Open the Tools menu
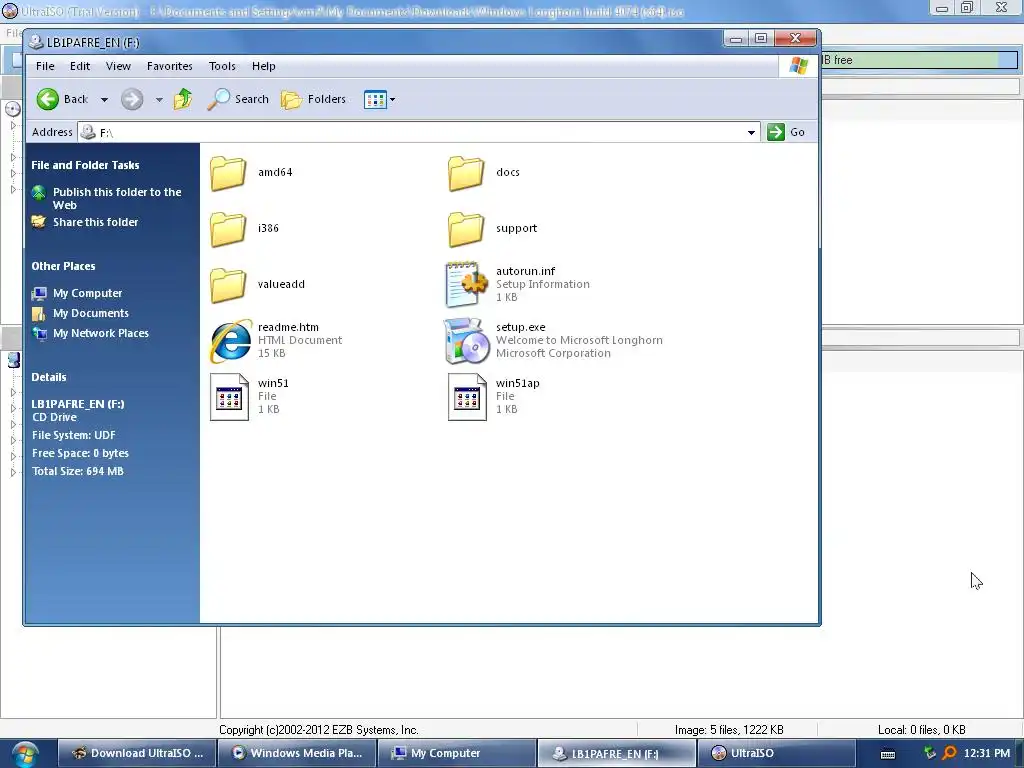This screenshot has width=1024, height=768. [222, 66]
